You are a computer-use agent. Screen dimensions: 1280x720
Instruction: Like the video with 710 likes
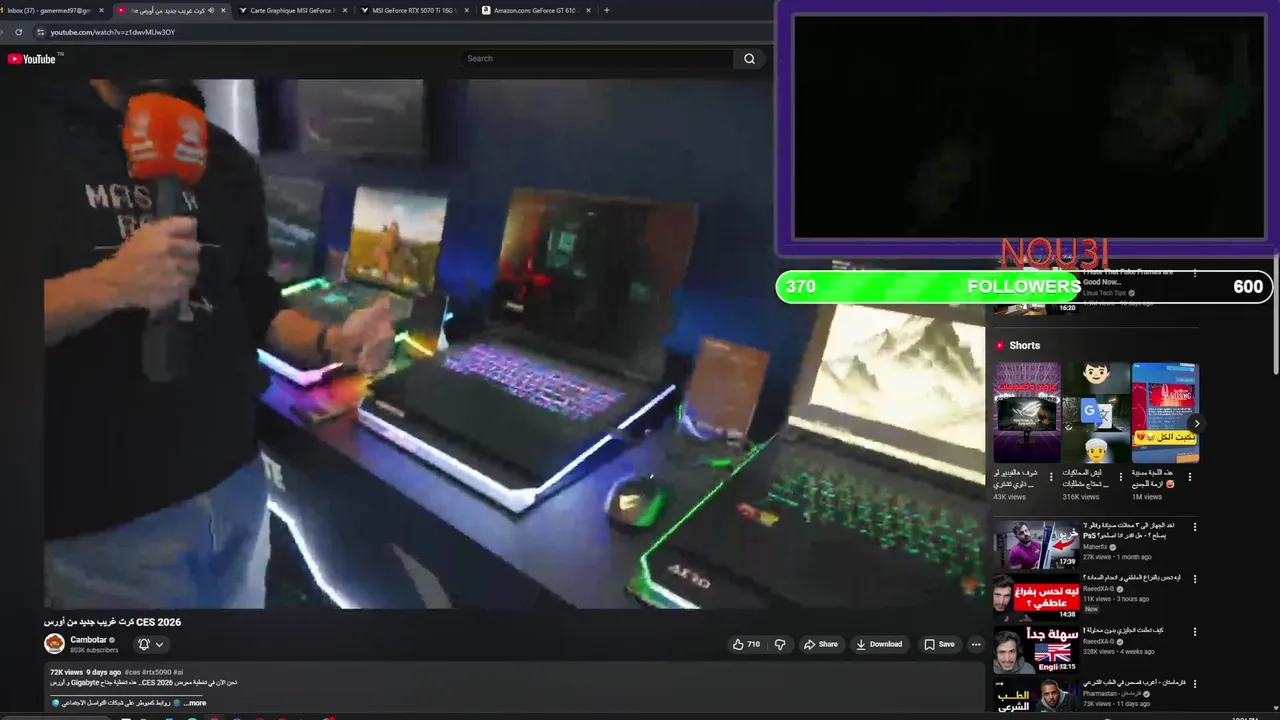point(746,645)
